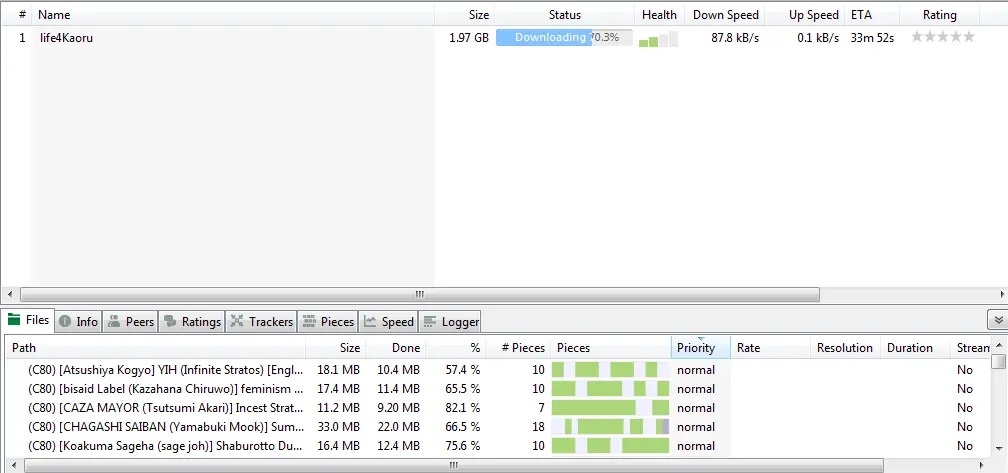Open the Files tab
This screenshot has width=1008, height=473.
29,320
